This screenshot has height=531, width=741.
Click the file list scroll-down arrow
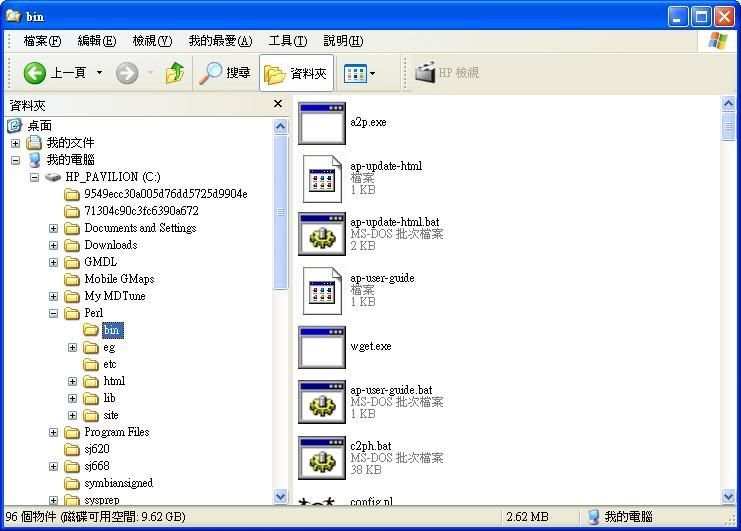coord(728,497)
